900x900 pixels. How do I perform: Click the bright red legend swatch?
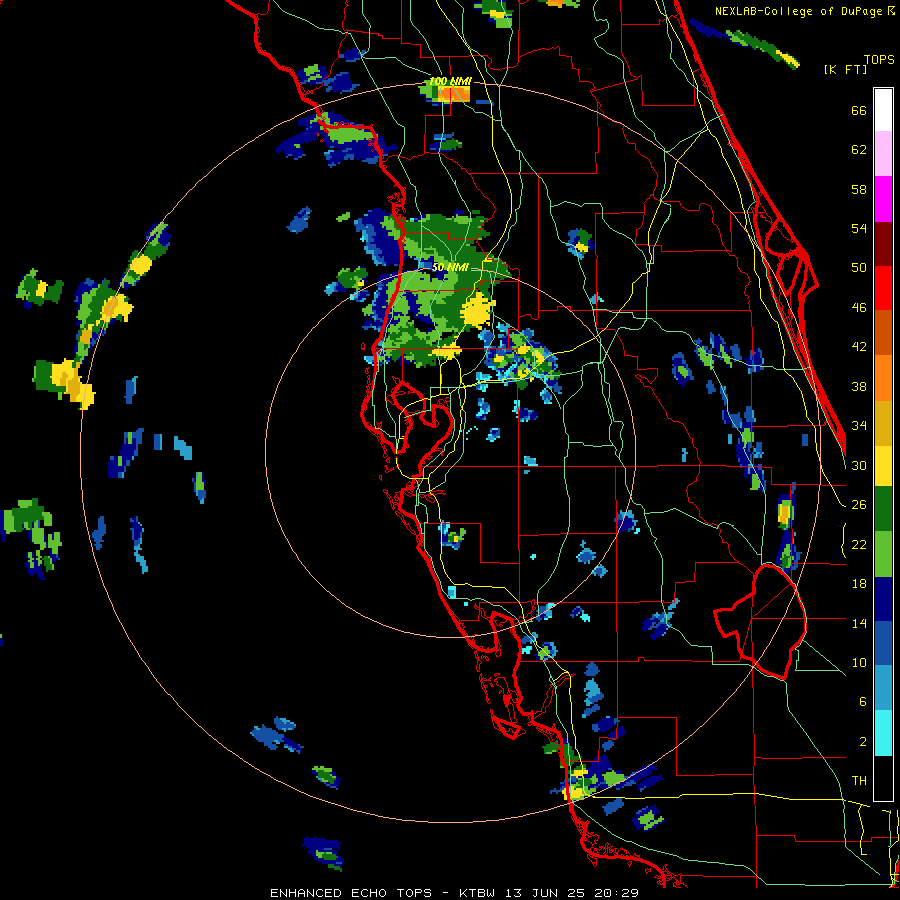tap(883, 288)
